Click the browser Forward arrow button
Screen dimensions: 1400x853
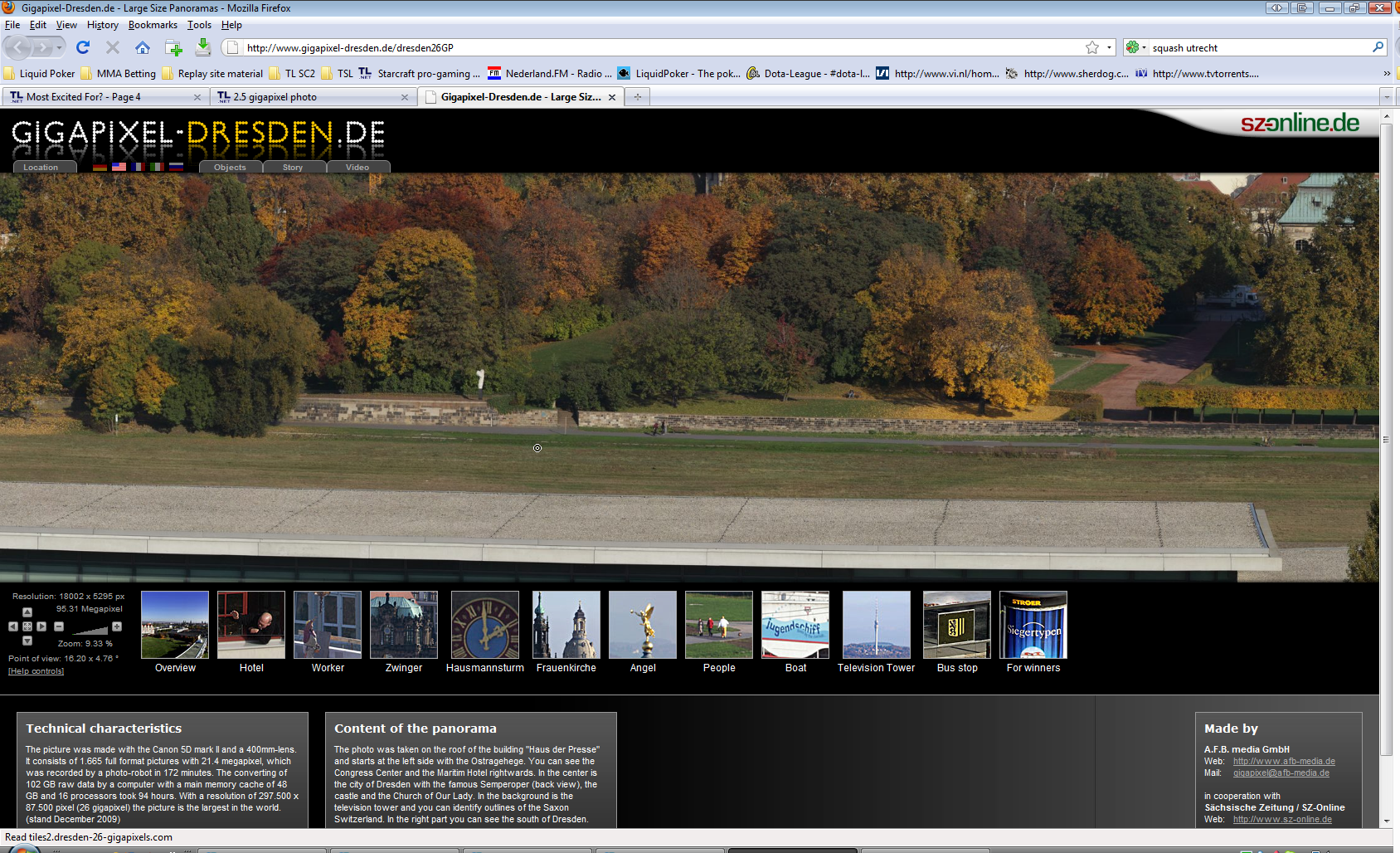coord(43,48)
